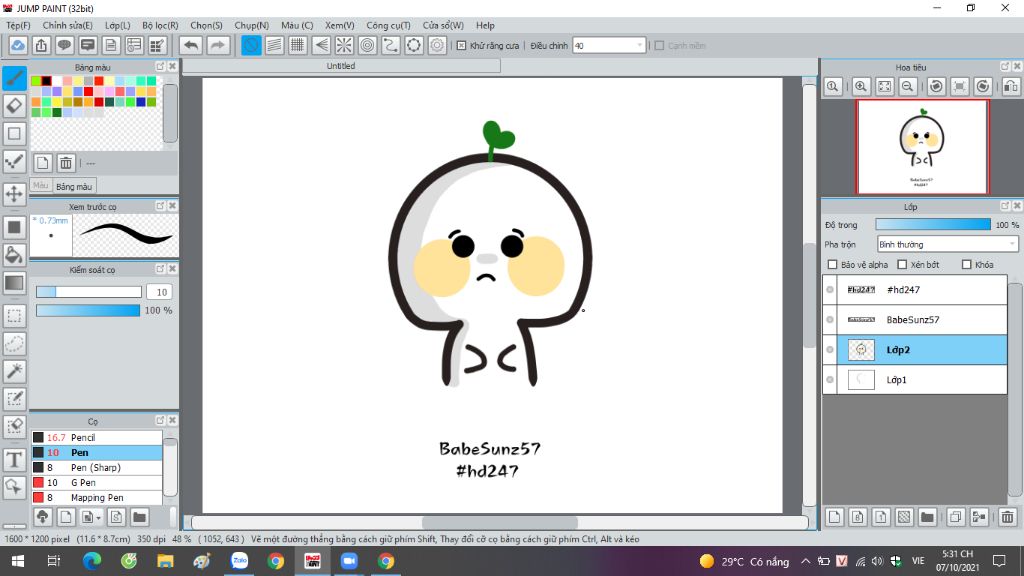This screenshot has width=1024, height=576.
Task: Toggle visibility of the #hd247 layer
Action: click(830, 289)
